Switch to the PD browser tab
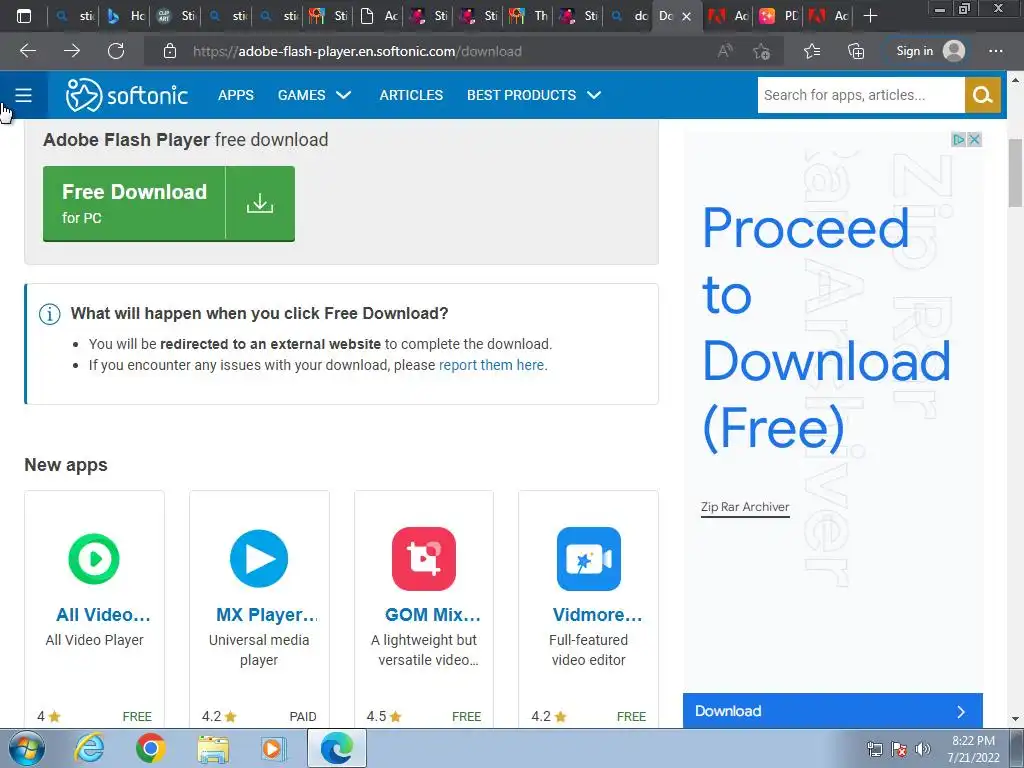Viewport: 1024px width, 768px height. (x=780, y=16)
